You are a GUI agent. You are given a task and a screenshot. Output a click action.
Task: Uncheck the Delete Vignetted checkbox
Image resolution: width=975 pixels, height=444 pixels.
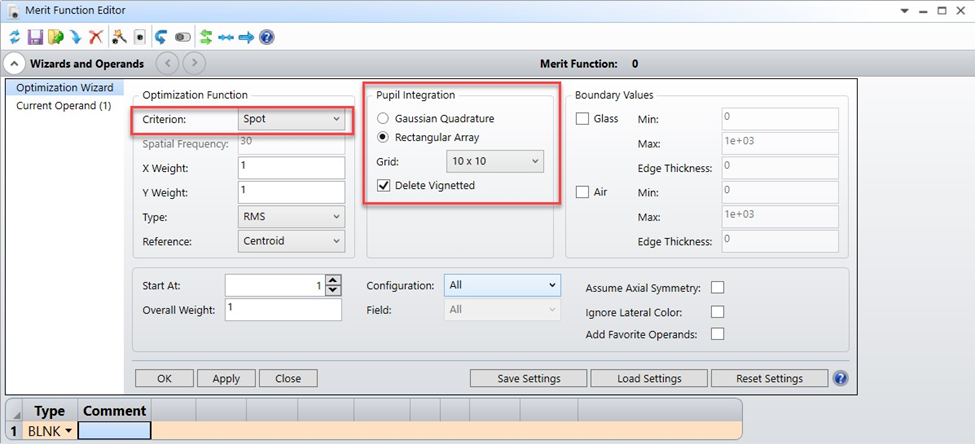384,185
